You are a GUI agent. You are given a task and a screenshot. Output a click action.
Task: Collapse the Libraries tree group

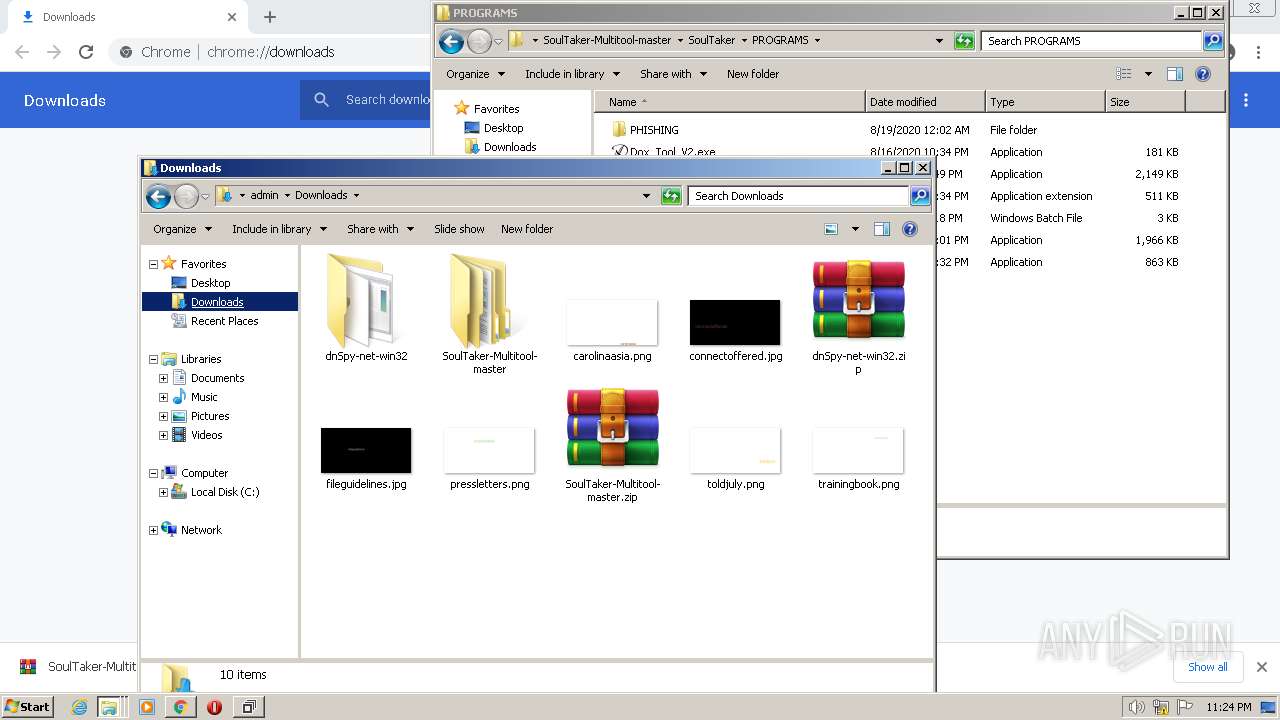pos(153,359)
